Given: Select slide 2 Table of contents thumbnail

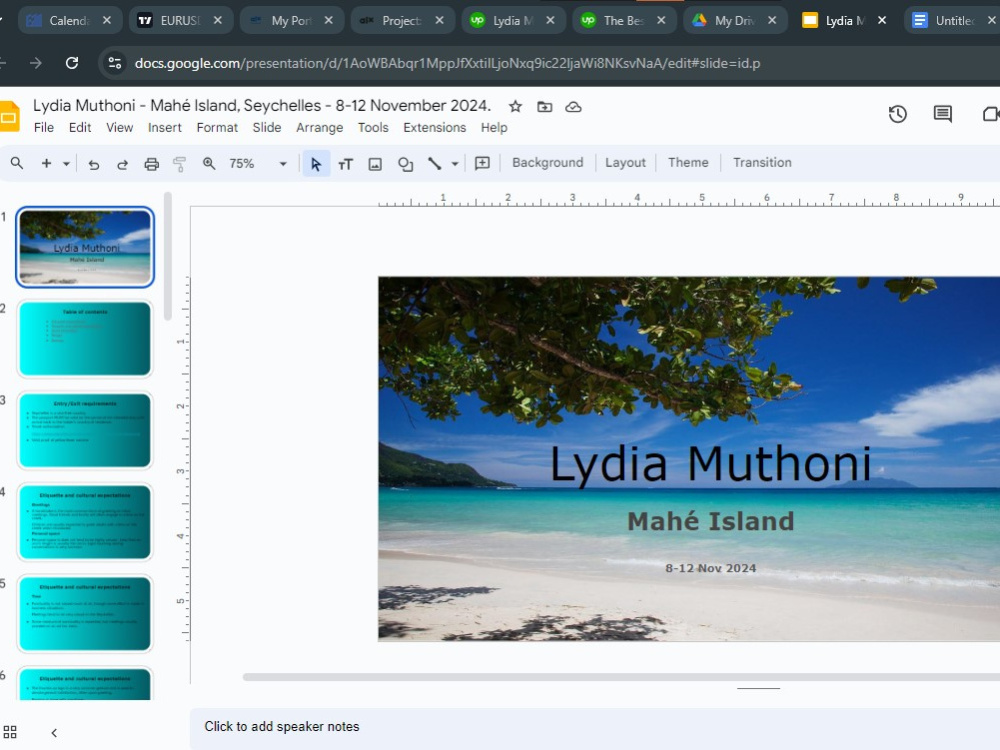Looking at the screenshot, I should (85, 339).
